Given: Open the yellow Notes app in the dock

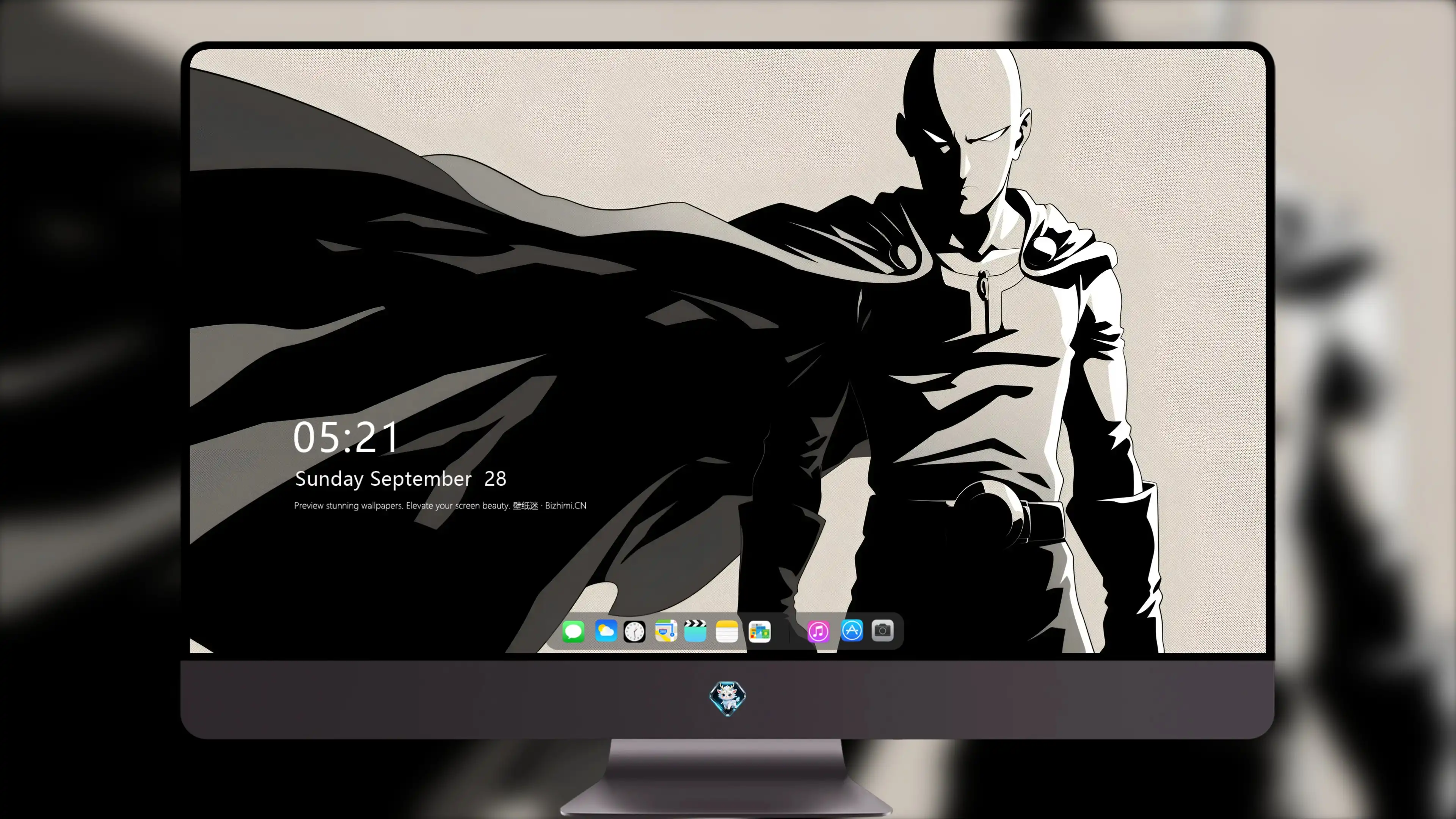Looking at the screenshot, I should pos(727,631).
